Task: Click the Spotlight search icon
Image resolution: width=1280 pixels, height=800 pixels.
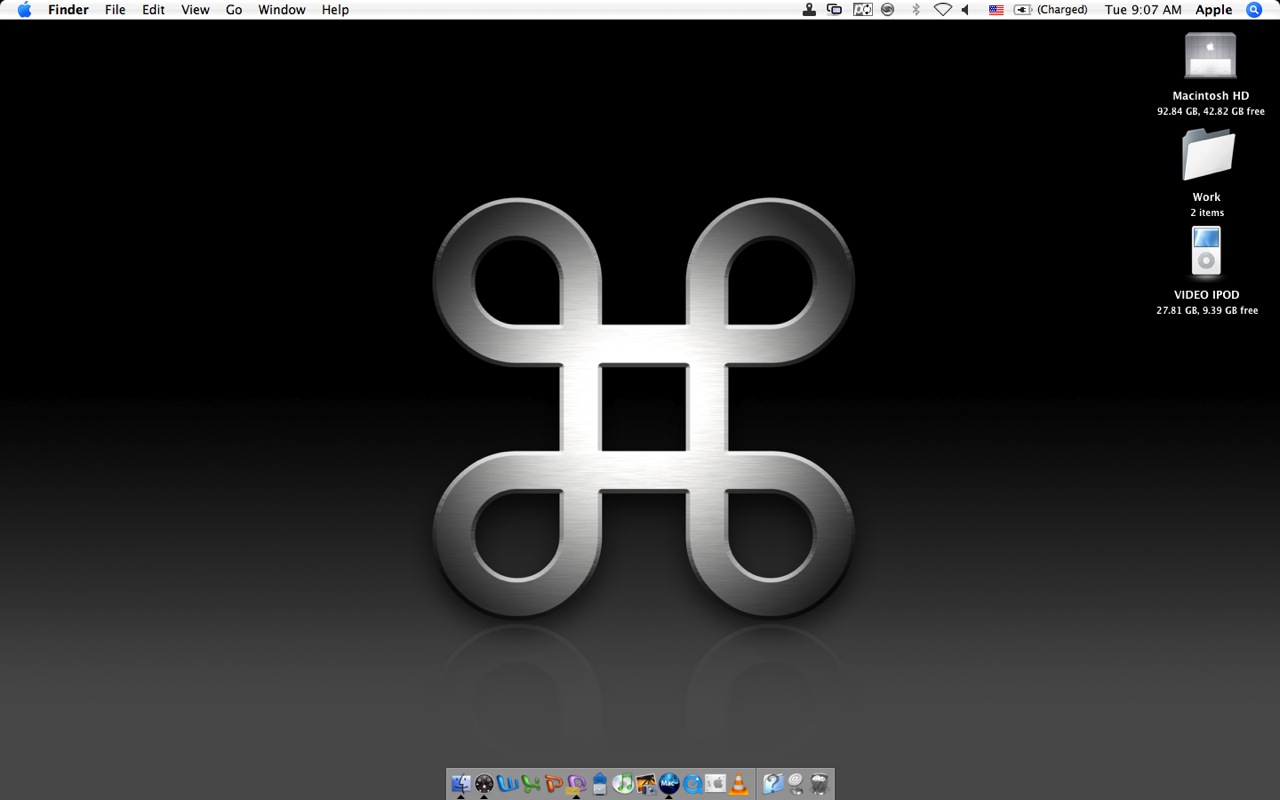Action: pyautogui.click(x=1254, y=10)
